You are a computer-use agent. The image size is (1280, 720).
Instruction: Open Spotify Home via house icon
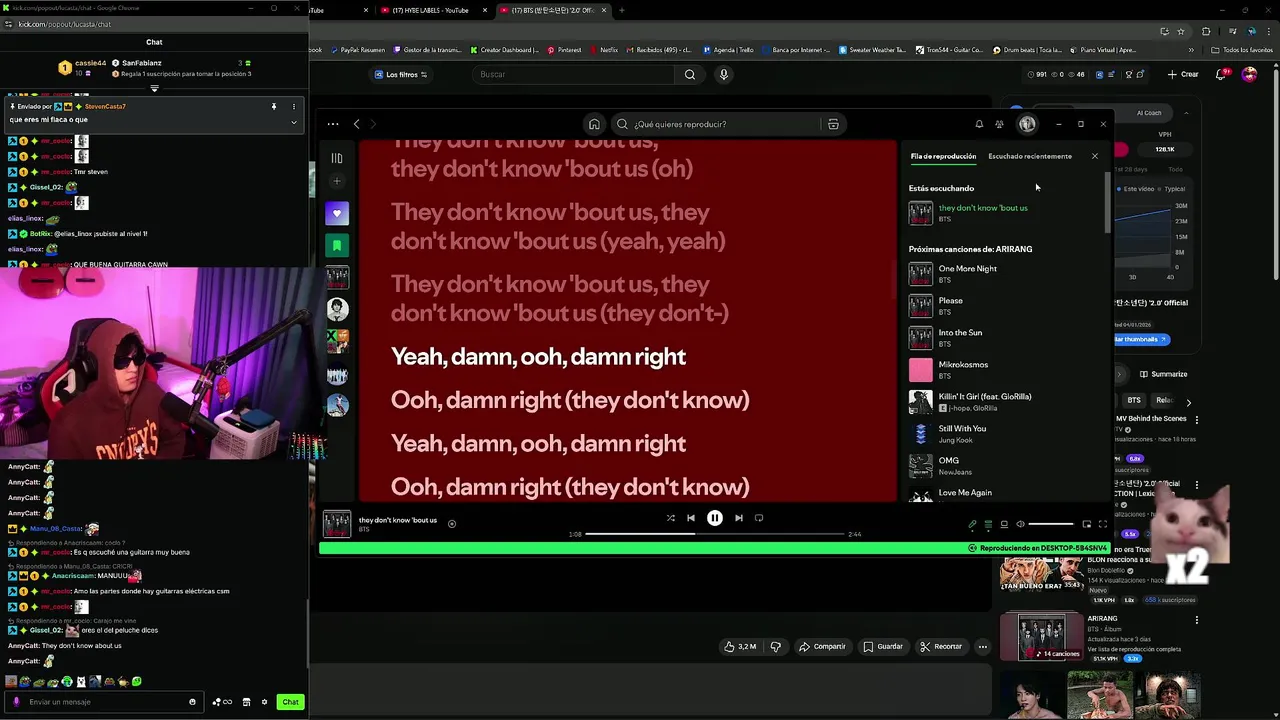(x=594, y=124)
